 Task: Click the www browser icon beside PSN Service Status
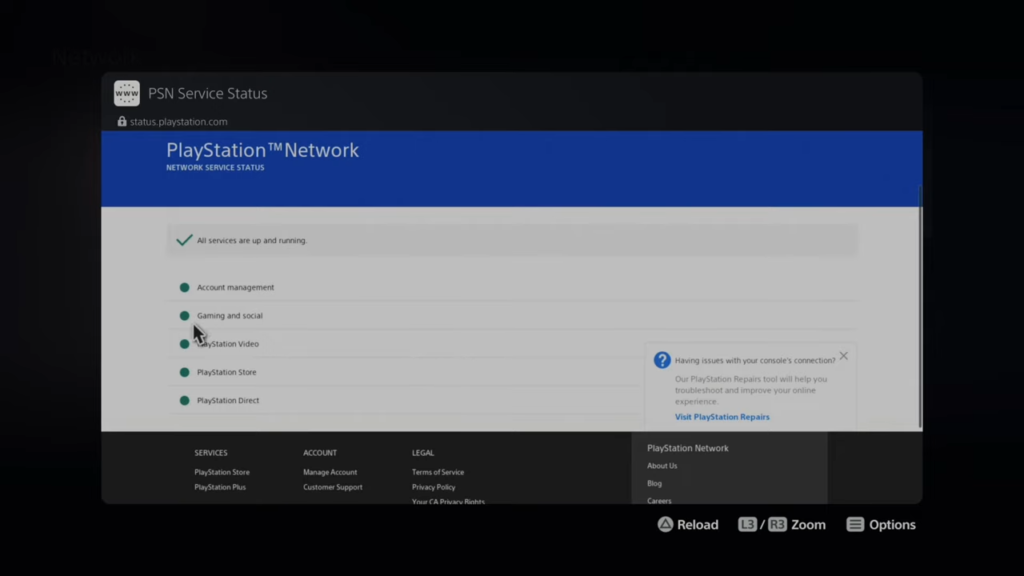pyautogui.click(x=127, y=93)
